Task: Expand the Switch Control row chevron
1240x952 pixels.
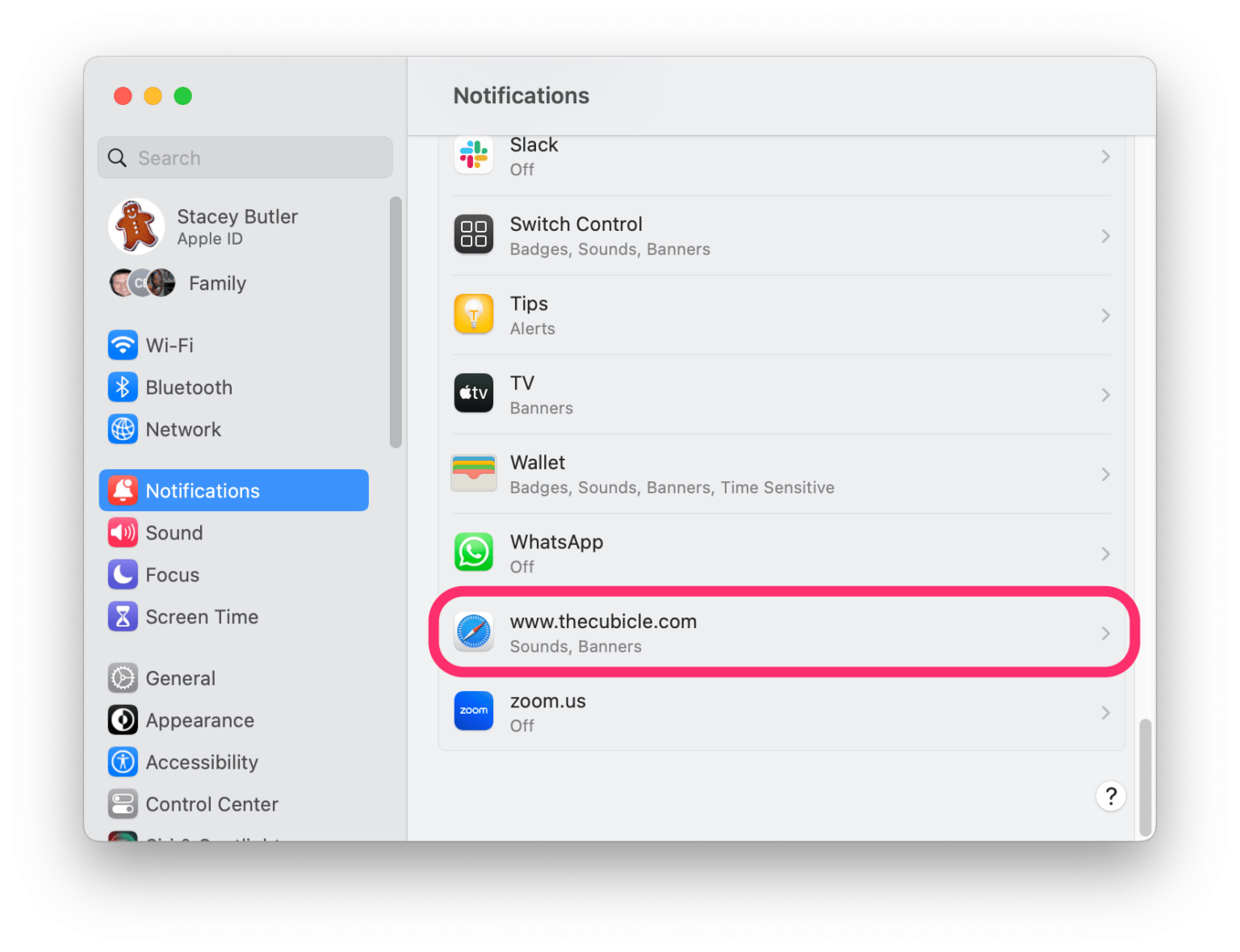Action: pos(1106,236)
